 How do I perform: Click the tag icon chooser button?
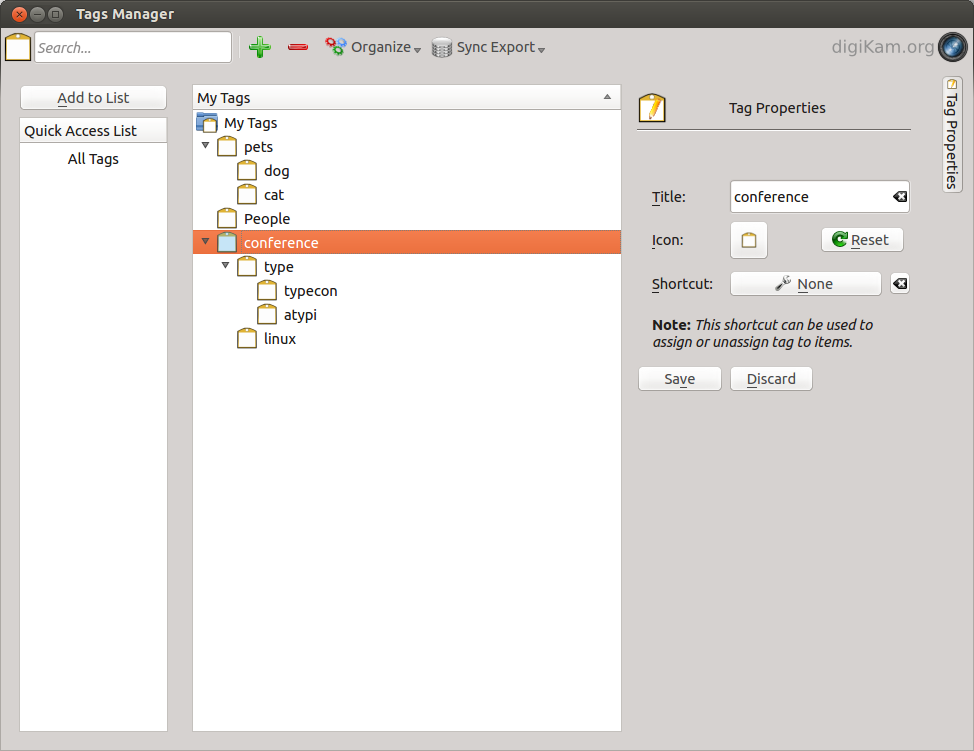[749, 240]
